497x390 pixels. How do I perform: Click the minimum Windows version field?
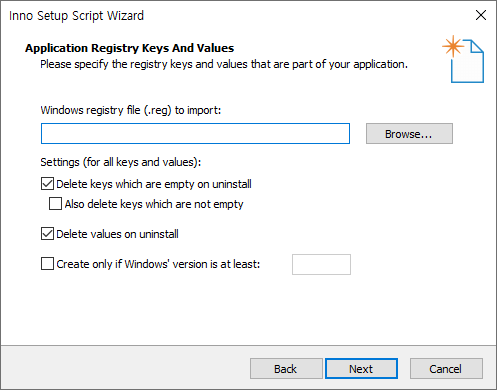321,265
